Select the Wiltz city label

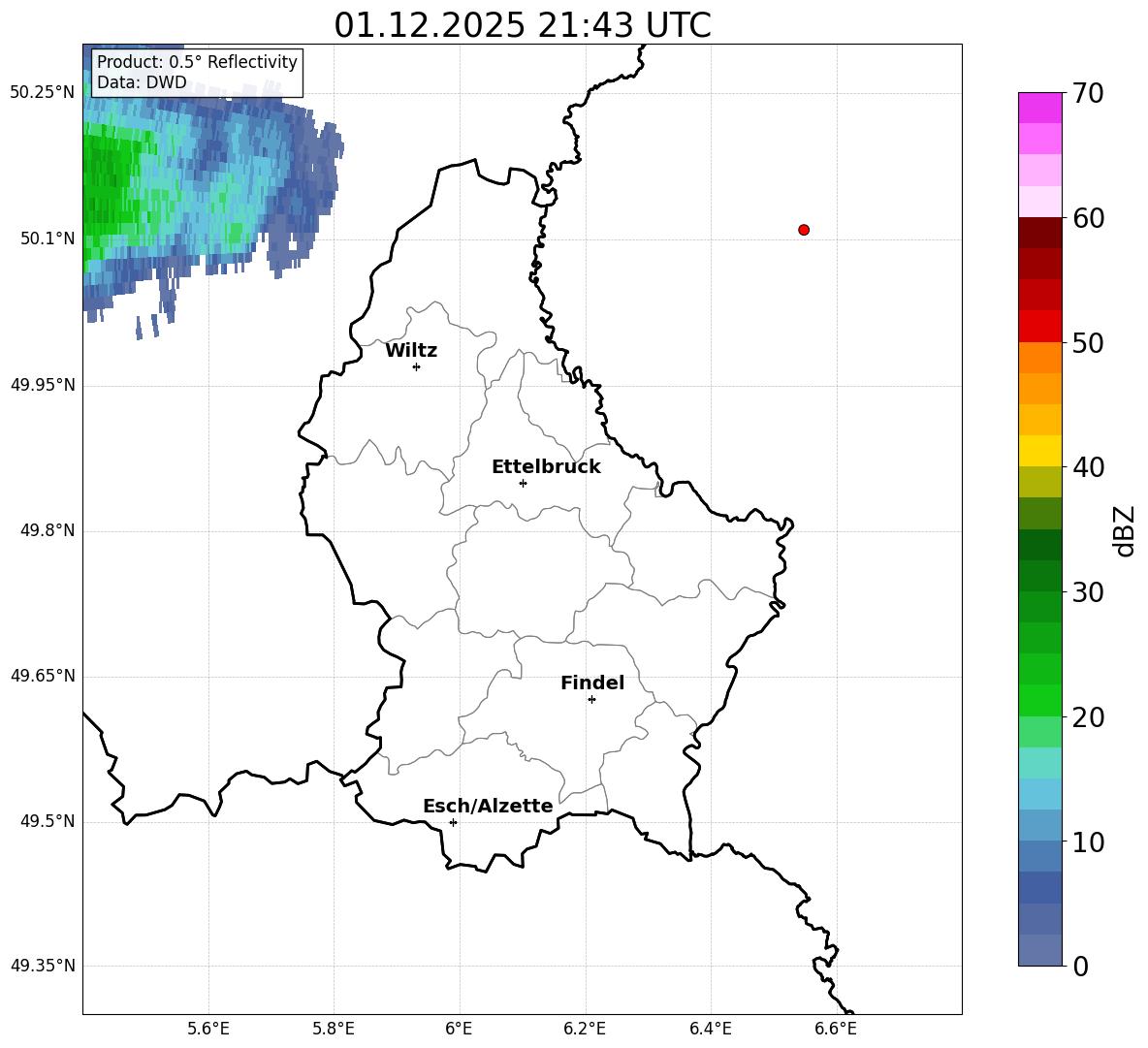(411, 351)
